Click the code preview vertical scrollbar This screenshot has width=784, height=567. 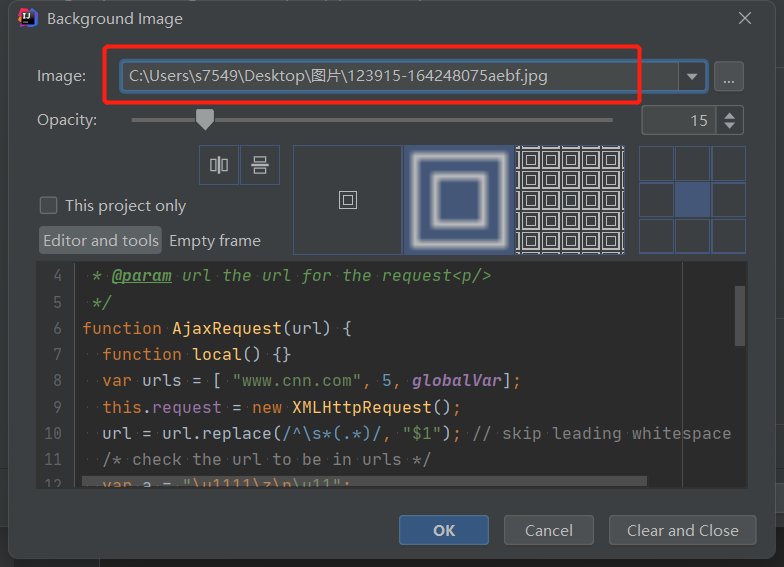coord(740,316)
